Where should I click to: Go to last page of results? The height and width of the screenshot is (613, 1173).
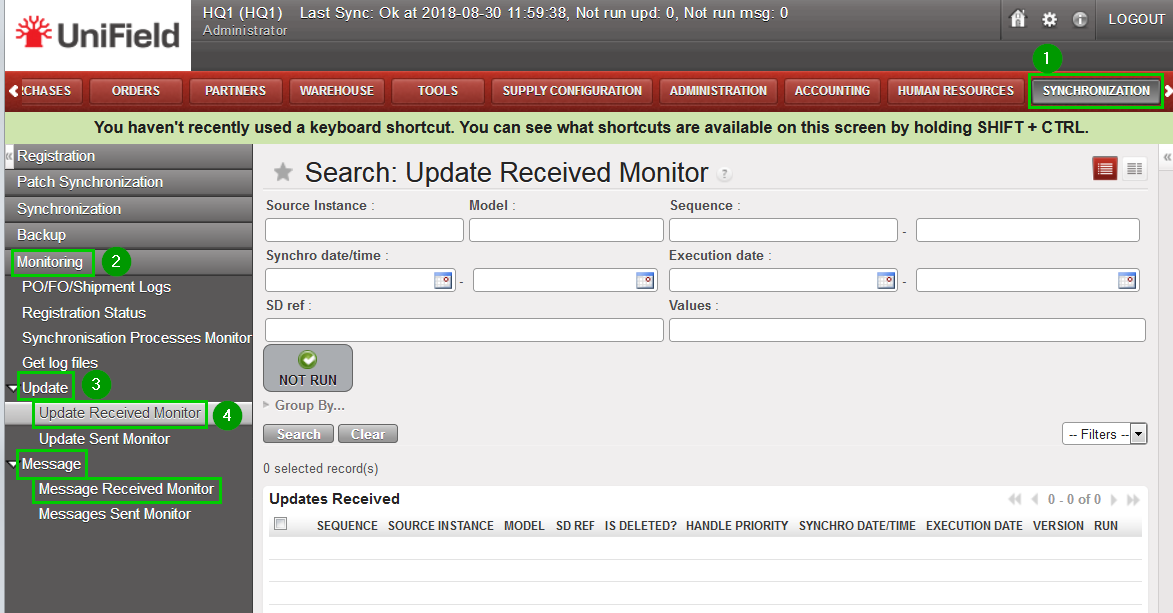[x=1133, y=499]
